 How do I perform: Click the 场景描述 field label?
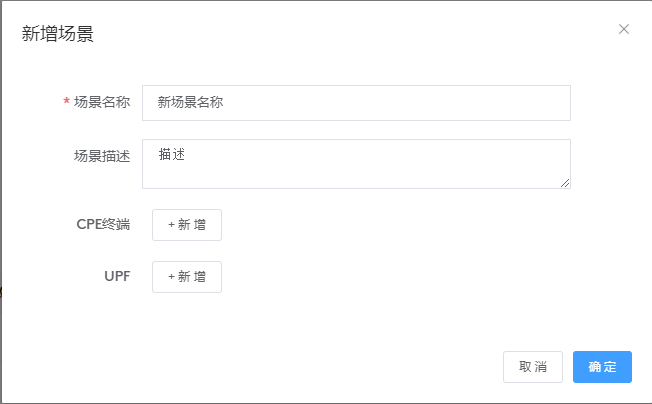click(102, 156)
